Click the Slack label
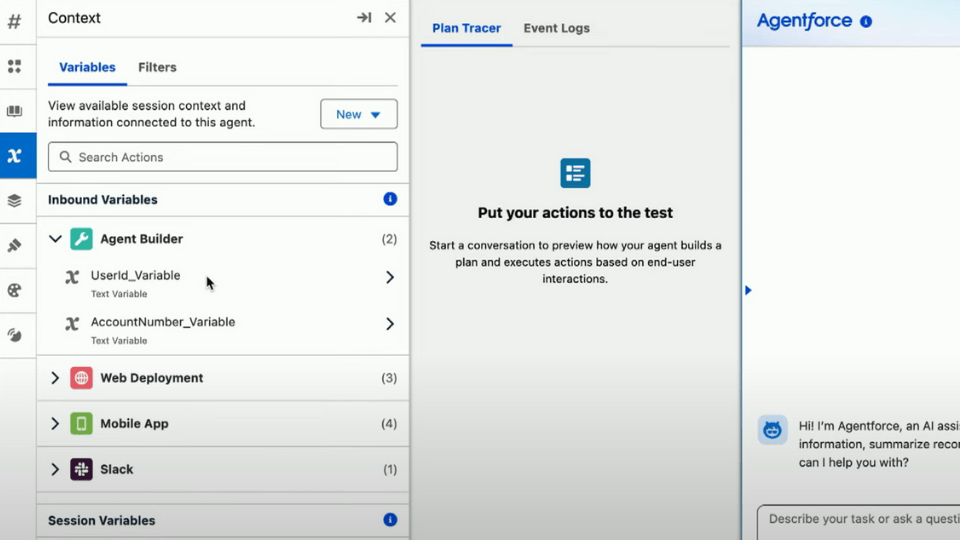Image resolution: width=960 pixels, height=540 pixels. (116, 470)
